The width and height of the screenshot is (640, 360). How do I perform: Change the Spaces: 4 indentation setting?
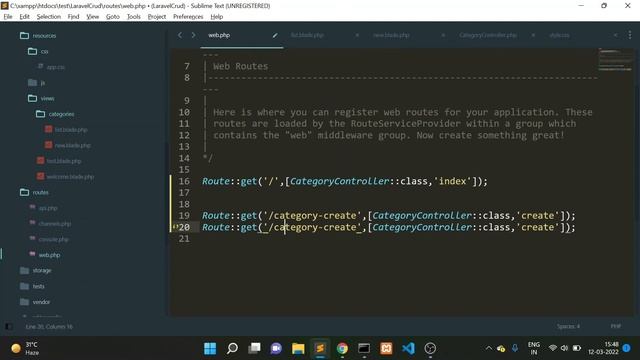[x=568, y=327]
